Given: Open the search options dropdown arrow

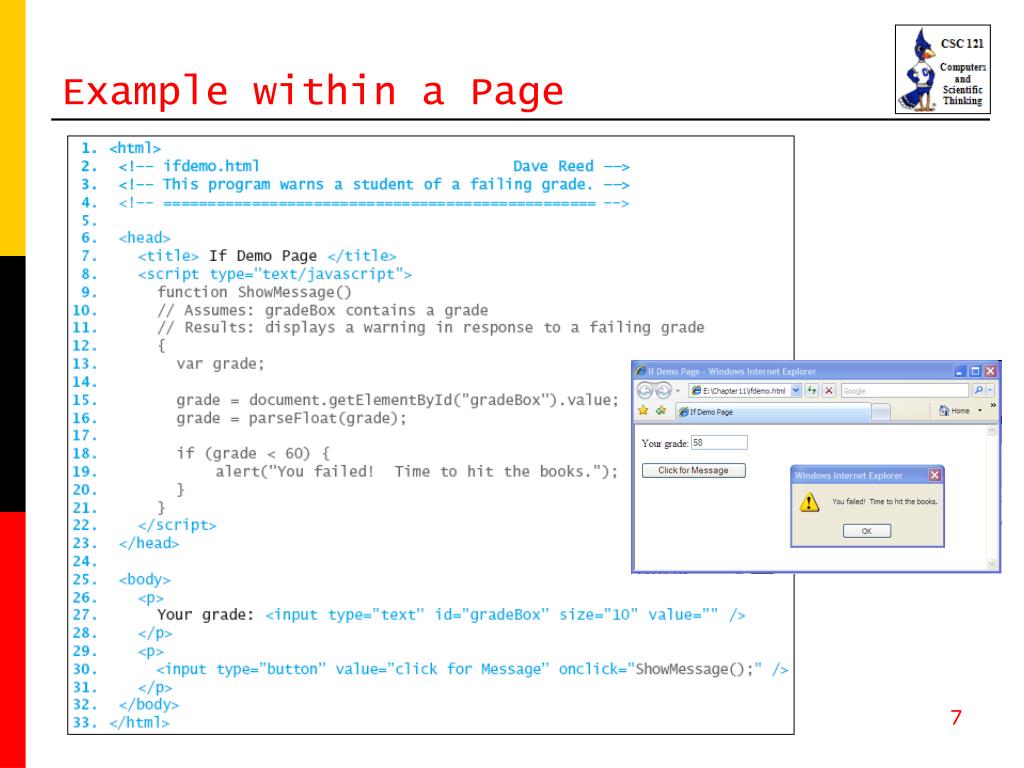Looking at the screenshot, I should point(990,391).
